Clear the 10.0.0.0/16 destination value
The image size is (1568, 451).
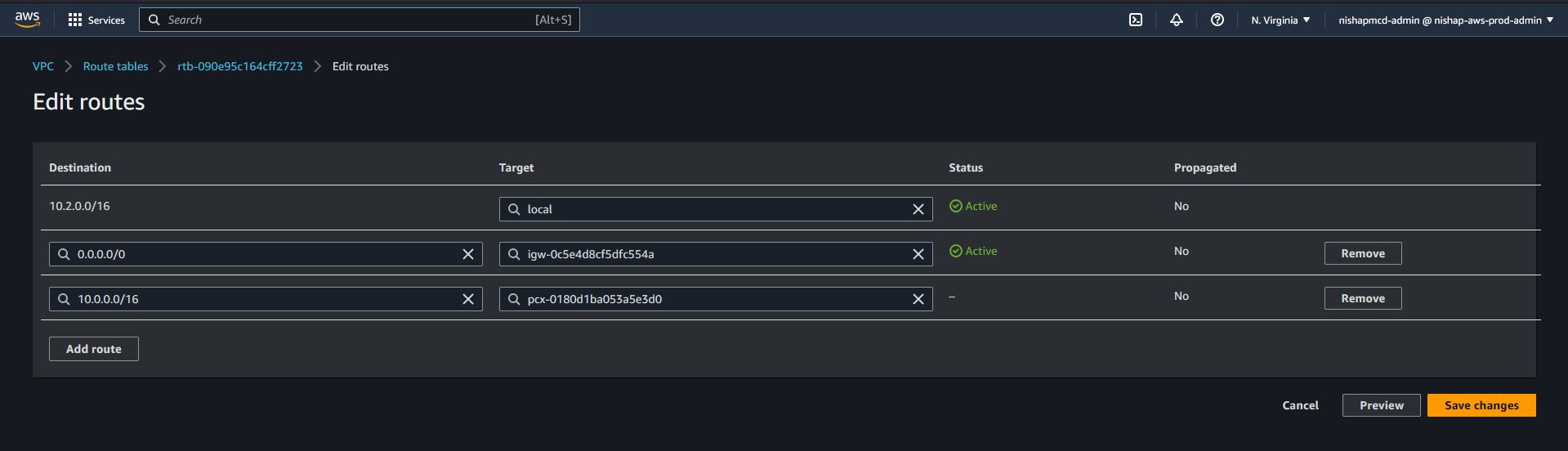467,299
